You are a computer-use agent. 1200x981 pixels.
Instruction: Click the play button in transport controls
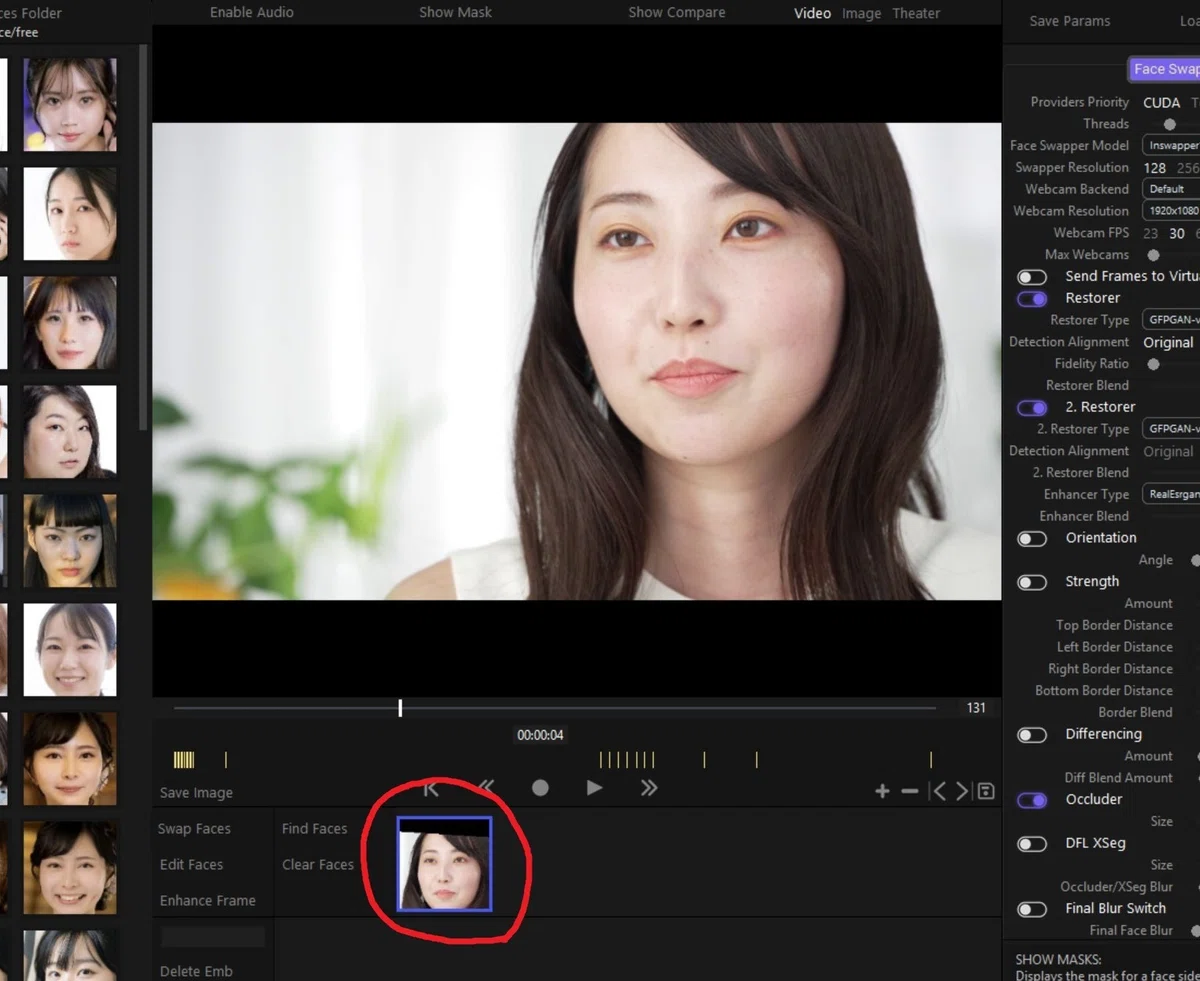click(594, 788)
